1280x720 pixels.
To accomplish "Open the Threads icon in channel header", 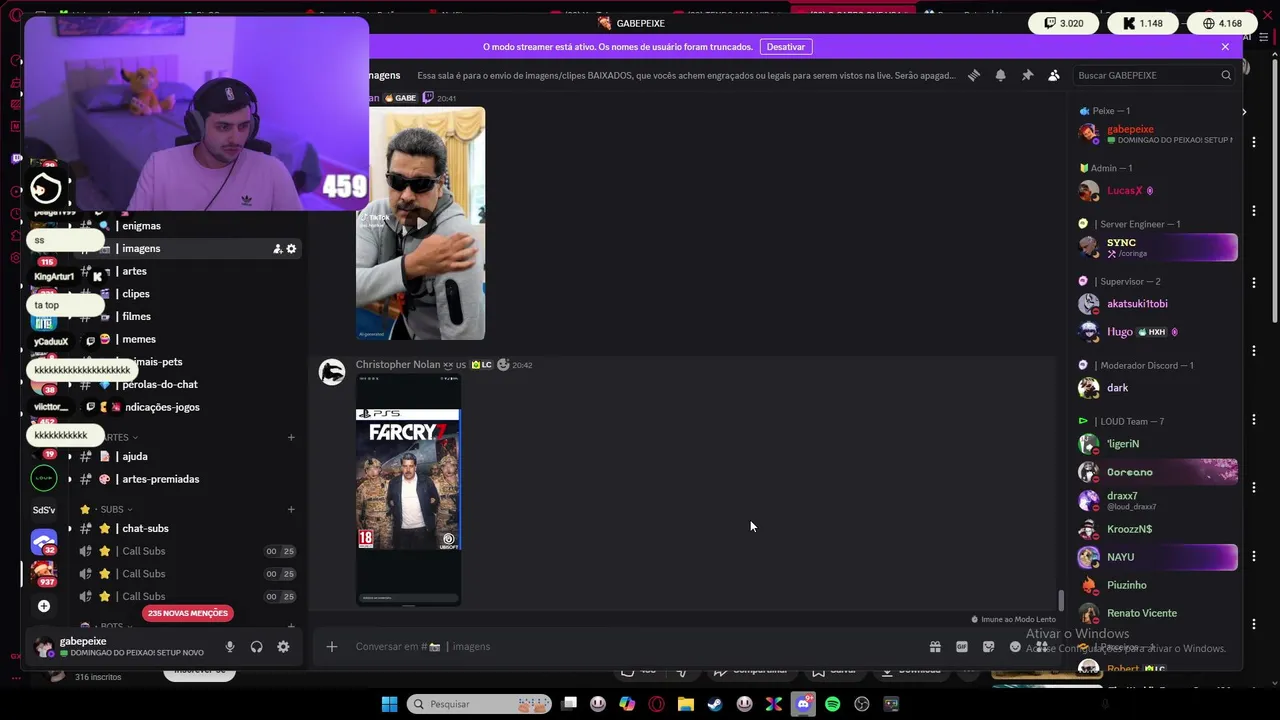I will [974, 75].
